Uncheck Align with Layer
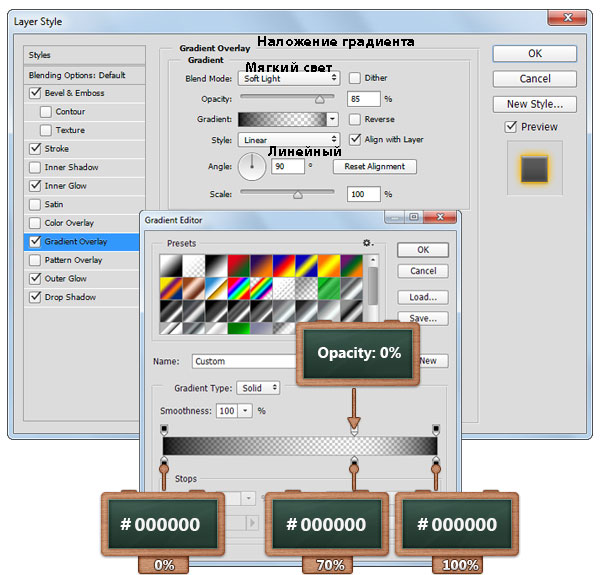600x575 pixels. pos(355,139)
